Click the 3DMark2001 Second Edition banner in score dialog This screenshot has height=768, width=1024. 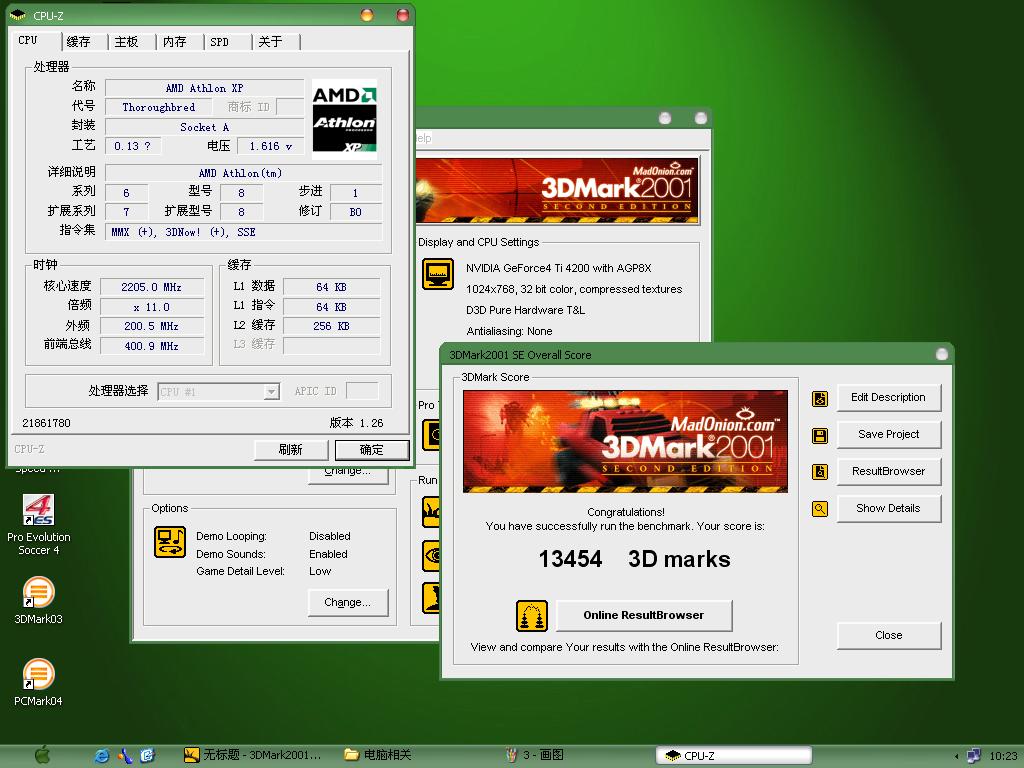pyautogui.click(x=625, y=441)
